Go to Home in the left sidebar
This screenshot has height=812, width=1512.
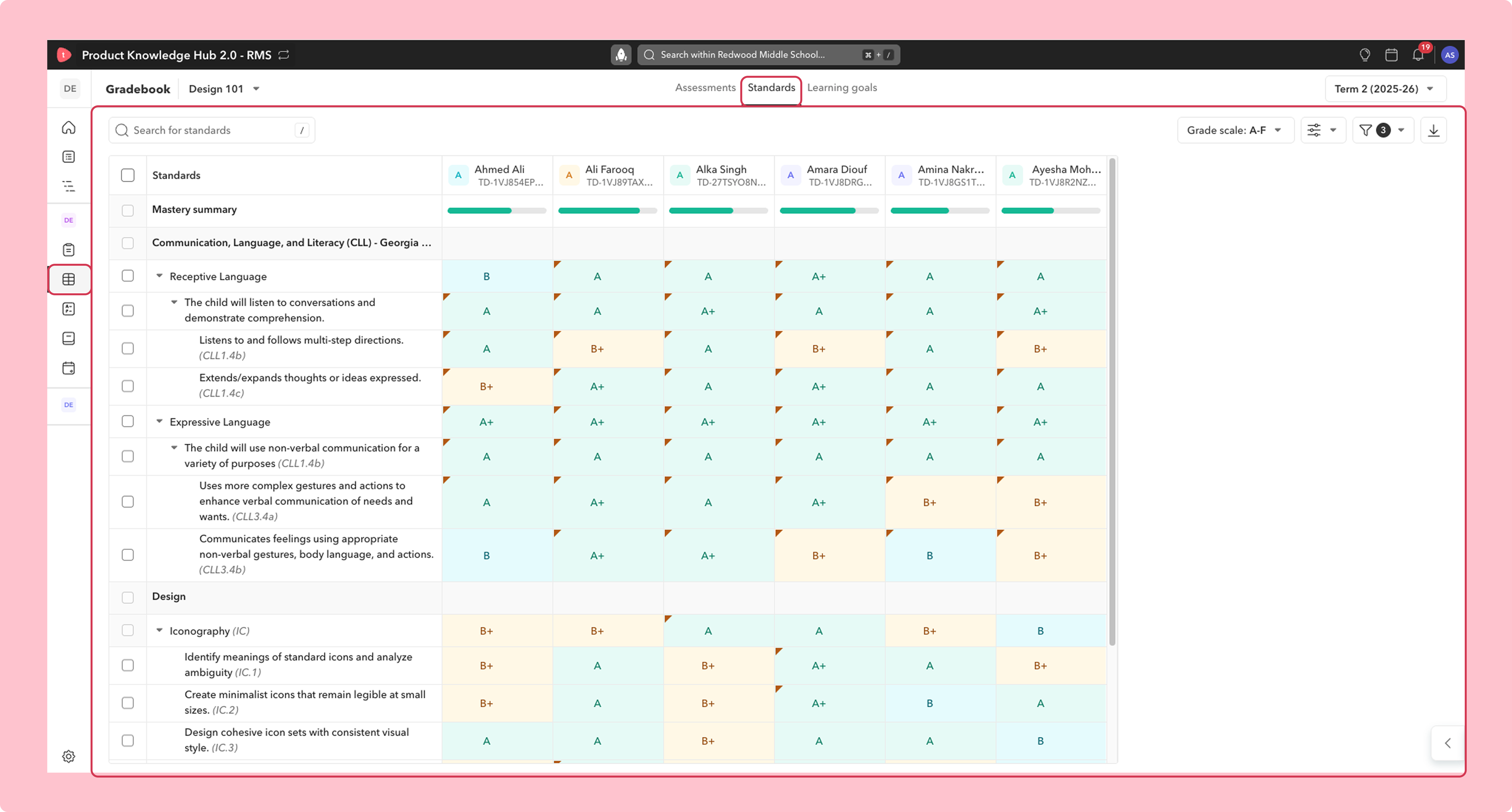coord(69,127)
